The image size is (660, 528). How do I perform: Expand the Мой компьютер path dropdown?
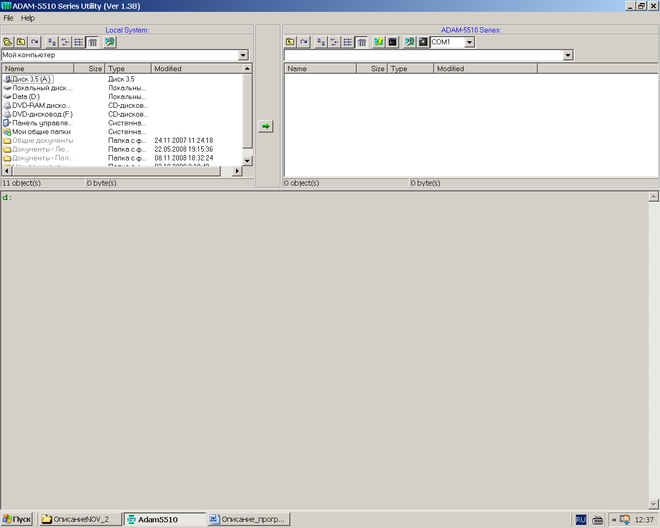tap(244, 55)
